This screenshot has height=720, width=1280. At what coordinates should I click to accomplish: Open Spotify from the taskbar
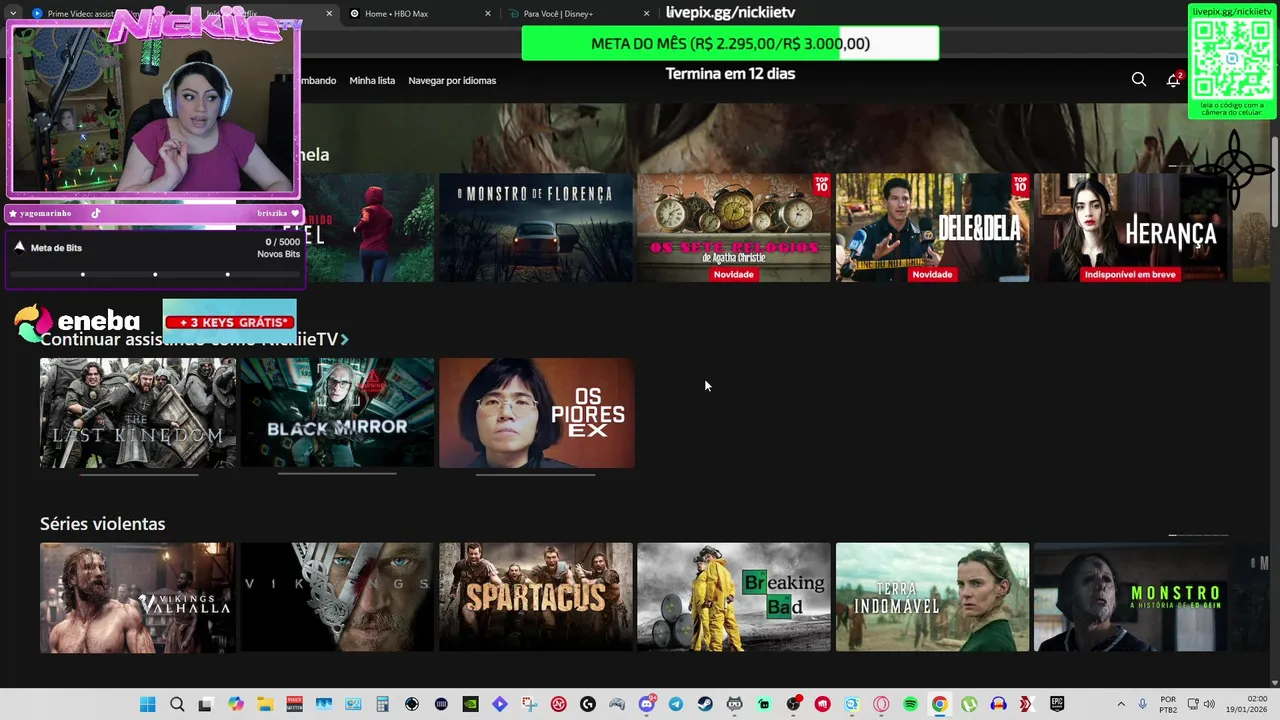[x=910, y=704]
